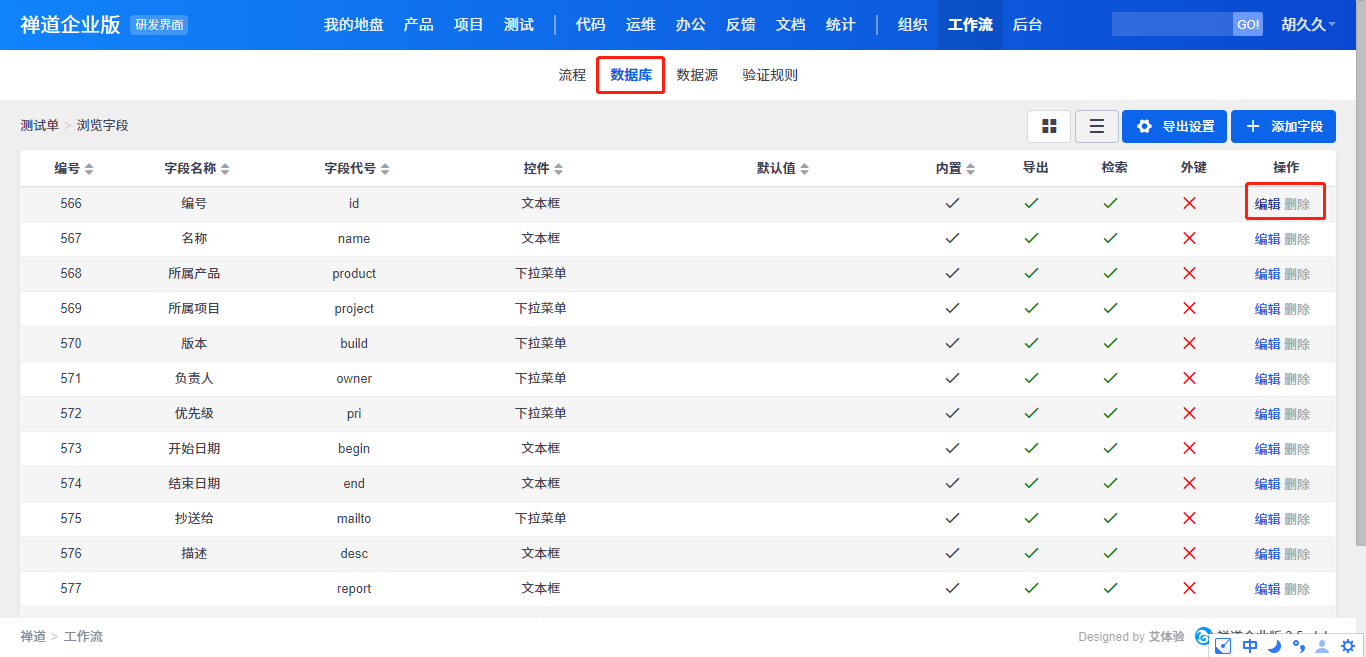Open the IME settings gear icon
This screenshot has width=1366, height=657.
click(x=1348, y=646)
